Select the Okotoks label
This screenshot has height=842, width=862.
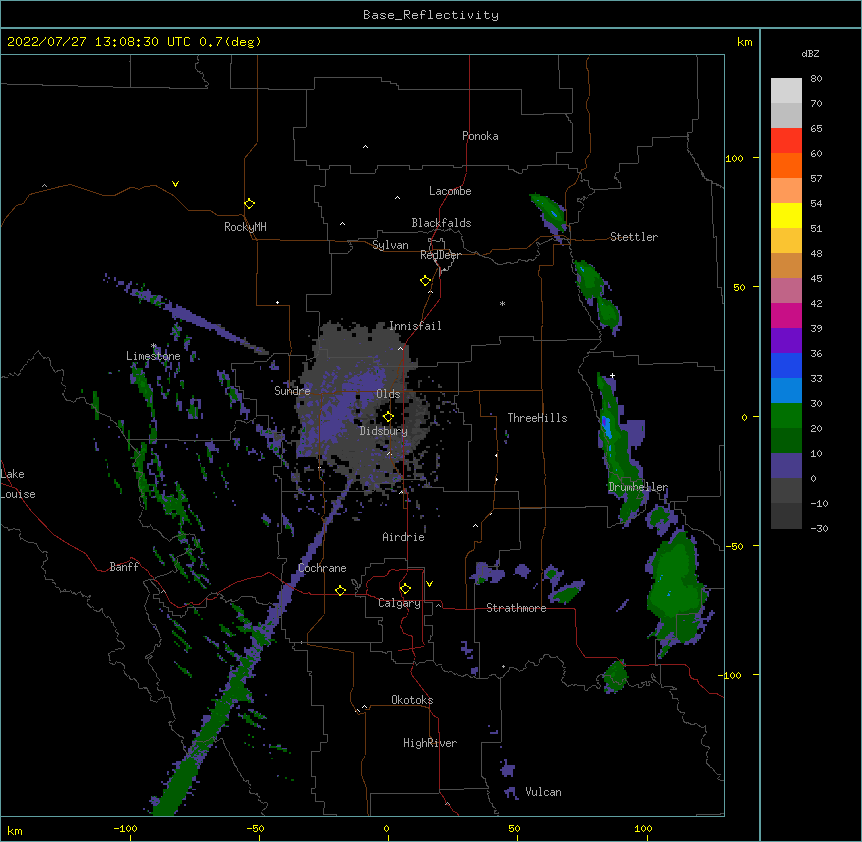[x=412, y=700]
